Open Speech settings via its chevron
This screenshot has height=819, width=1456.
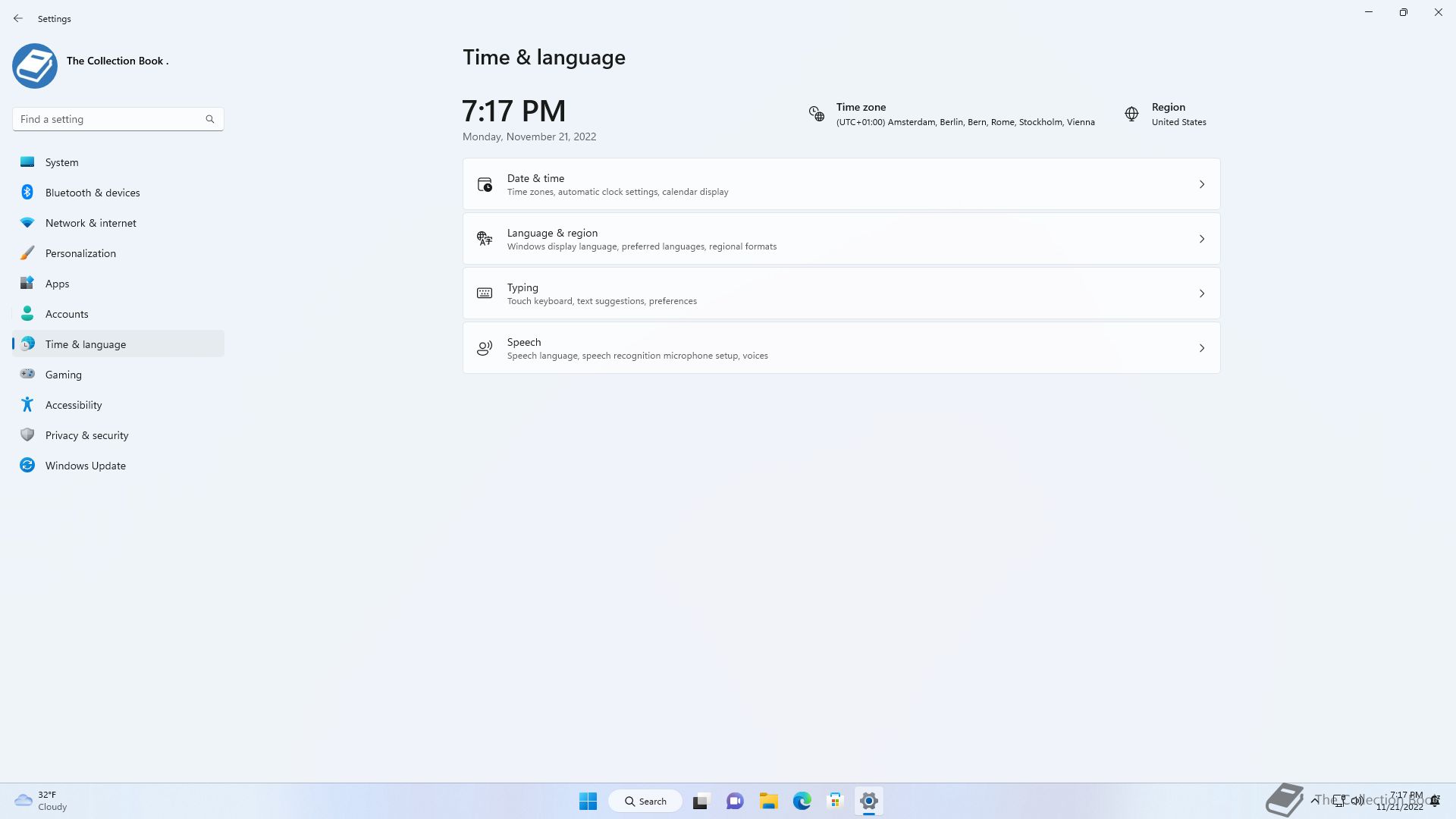point(1202,348)
